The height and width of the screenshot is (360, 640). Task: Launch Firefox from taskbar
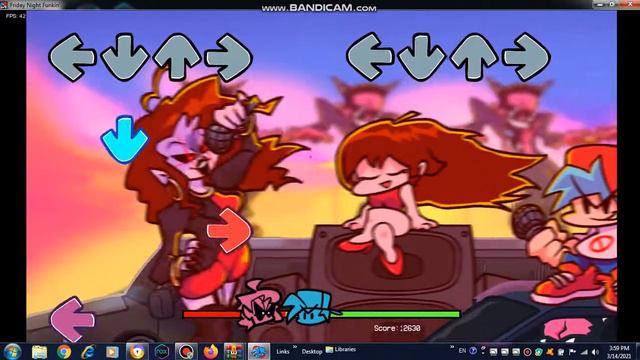[211, 351]
